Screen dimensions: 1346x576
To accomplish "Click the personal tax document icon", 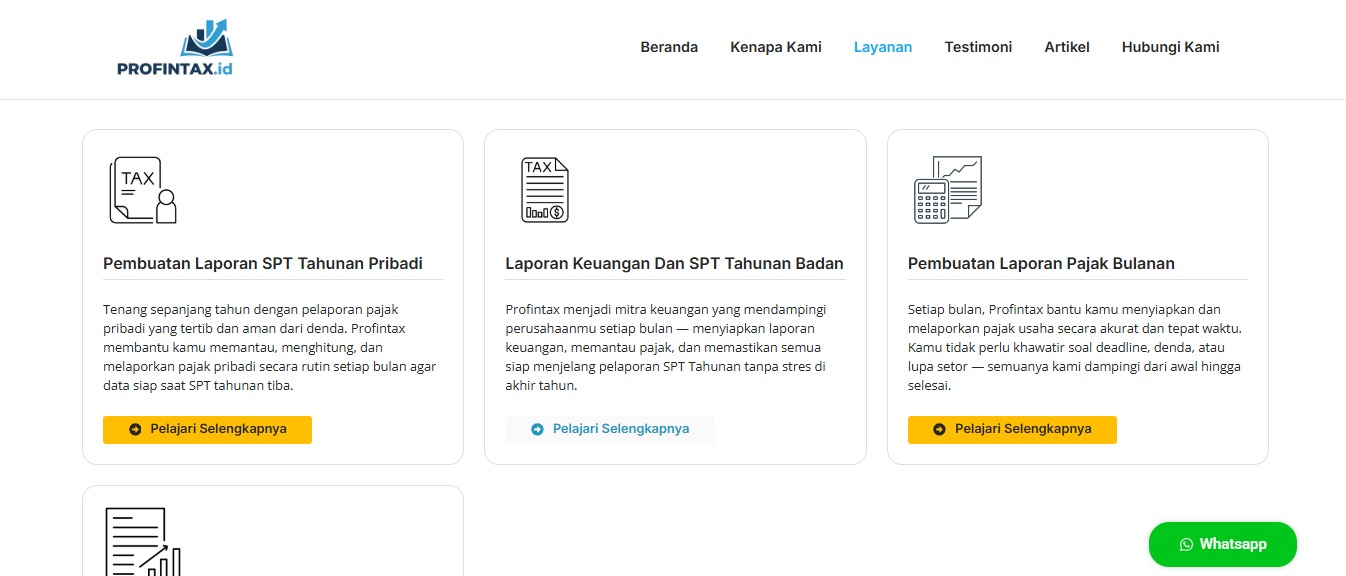I will click(142, 190).
